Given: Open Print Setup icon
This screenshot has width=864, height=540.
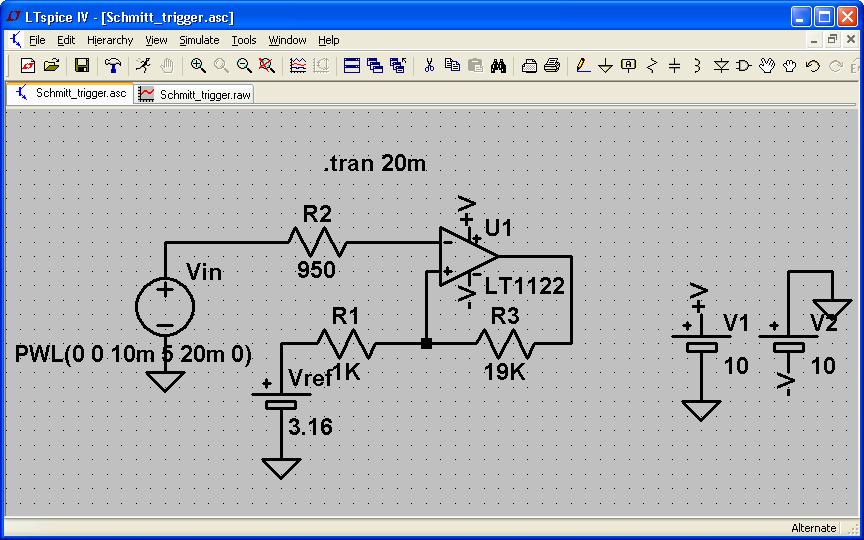Looking at the screenshot, I should (529, 66).
